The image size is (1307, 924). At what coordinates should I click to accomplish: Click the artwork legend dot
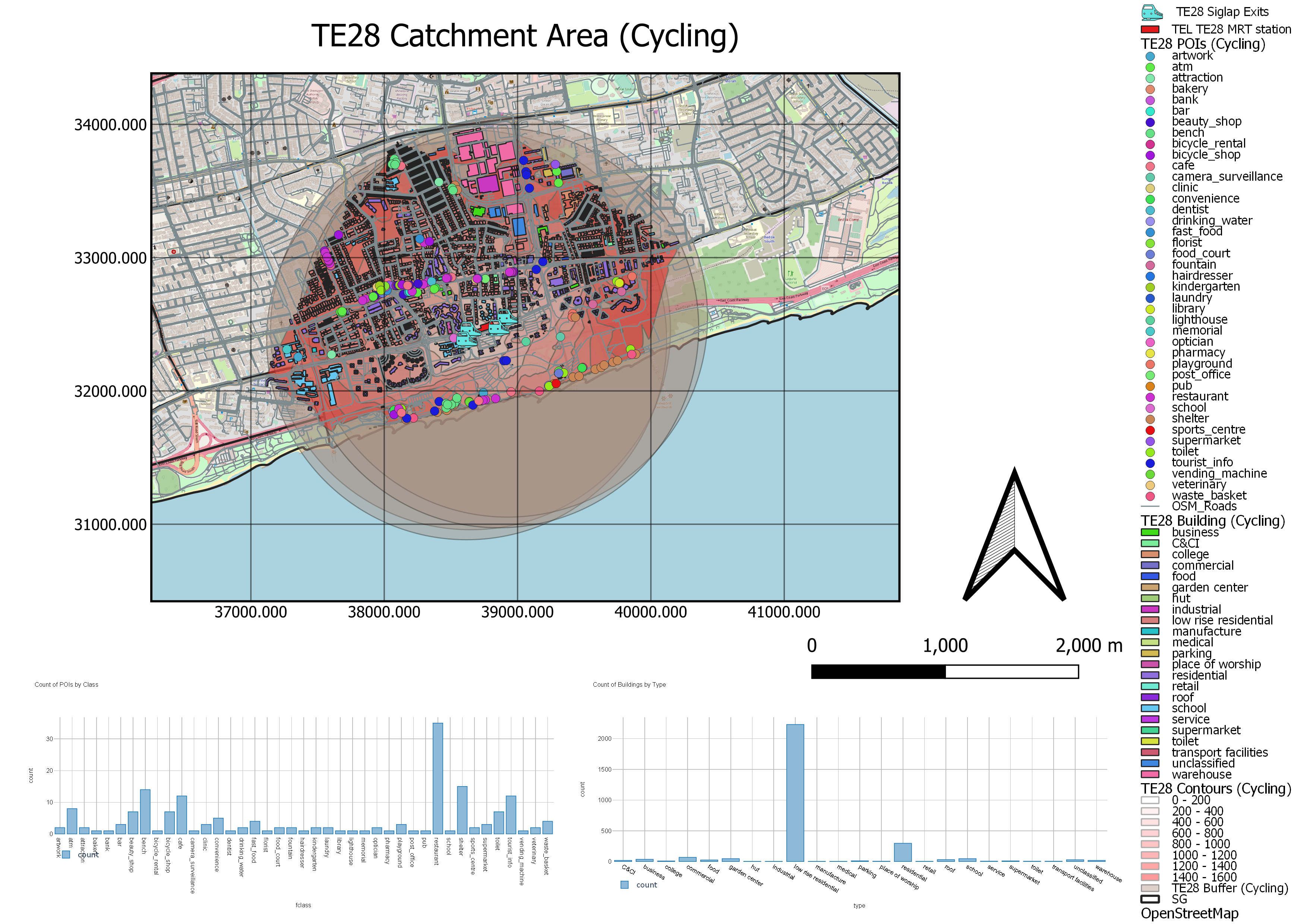(1150, 56)
